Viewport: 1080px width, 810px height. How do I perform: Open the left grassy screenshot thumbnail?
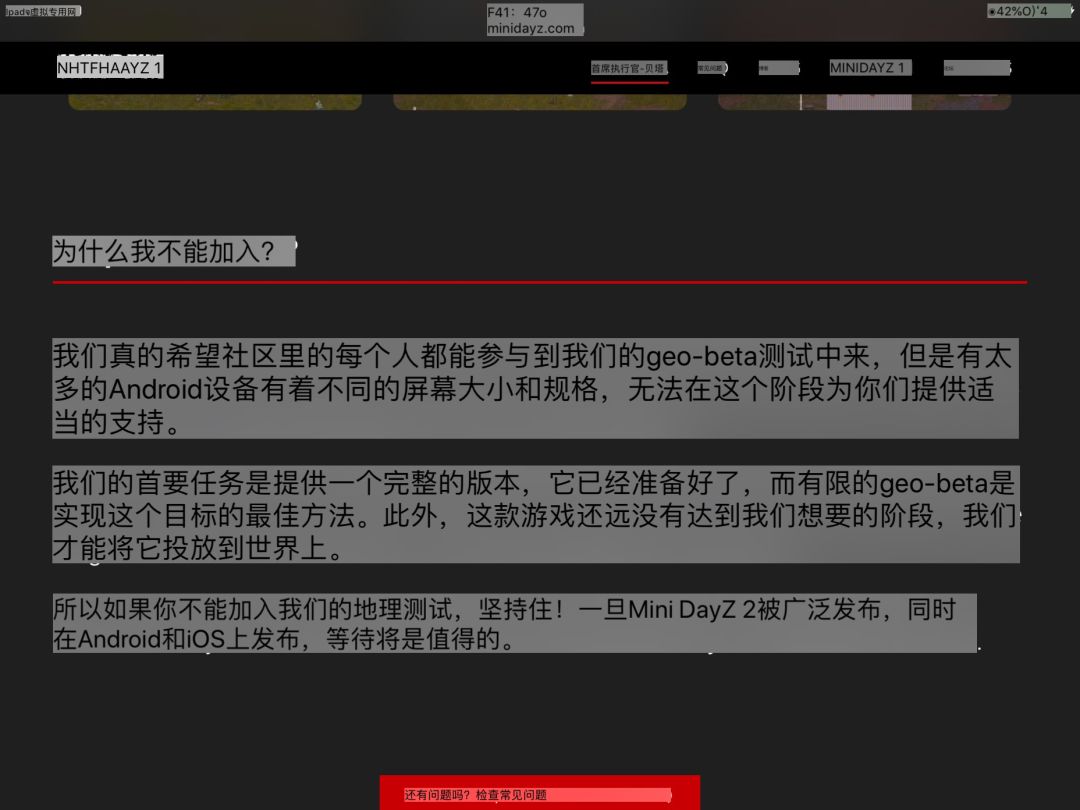(x=215, y=102)
